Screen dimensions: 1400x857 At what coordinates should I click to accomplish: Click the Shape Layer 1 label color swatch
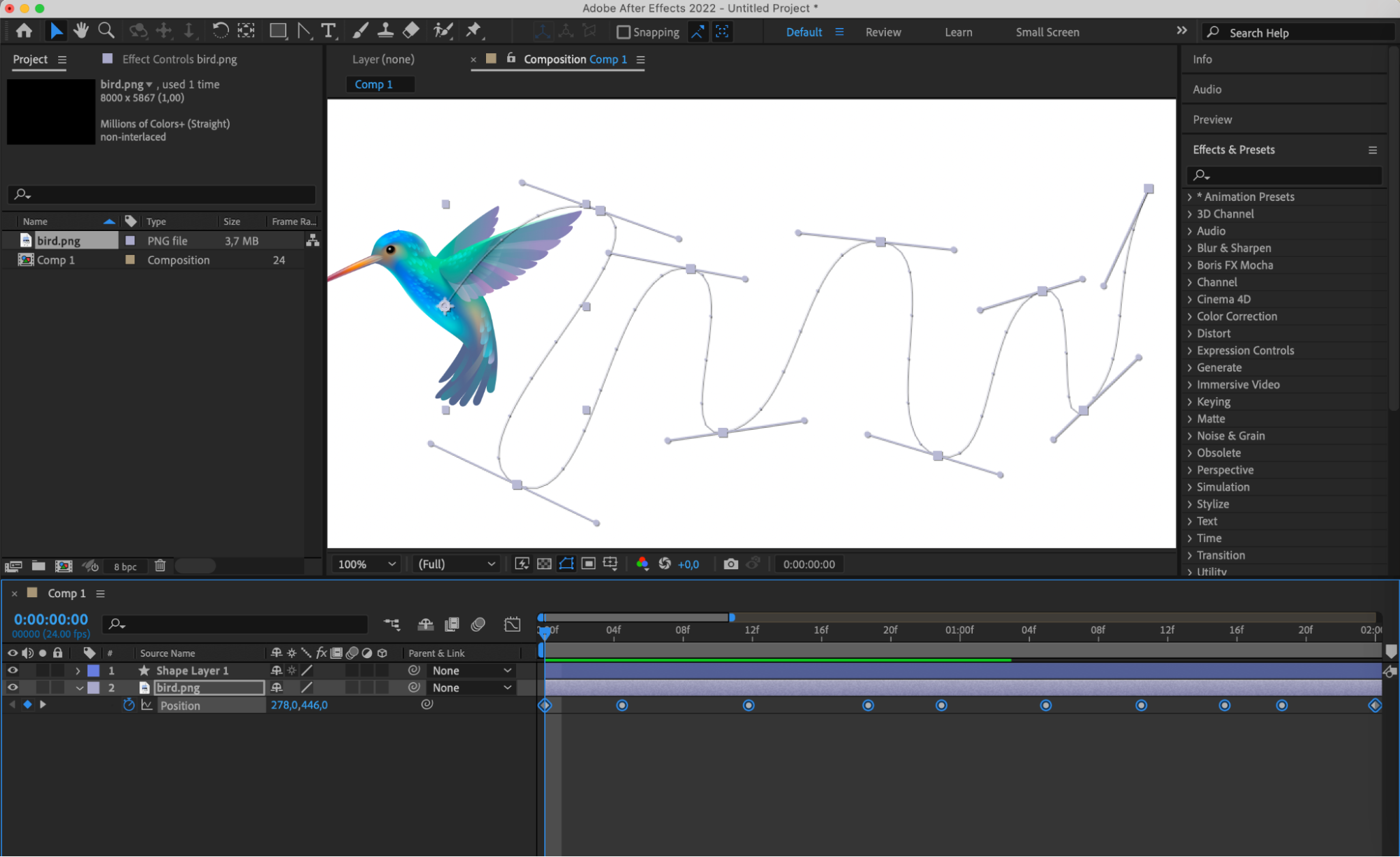pyautogui.click(x=93, y=671)
